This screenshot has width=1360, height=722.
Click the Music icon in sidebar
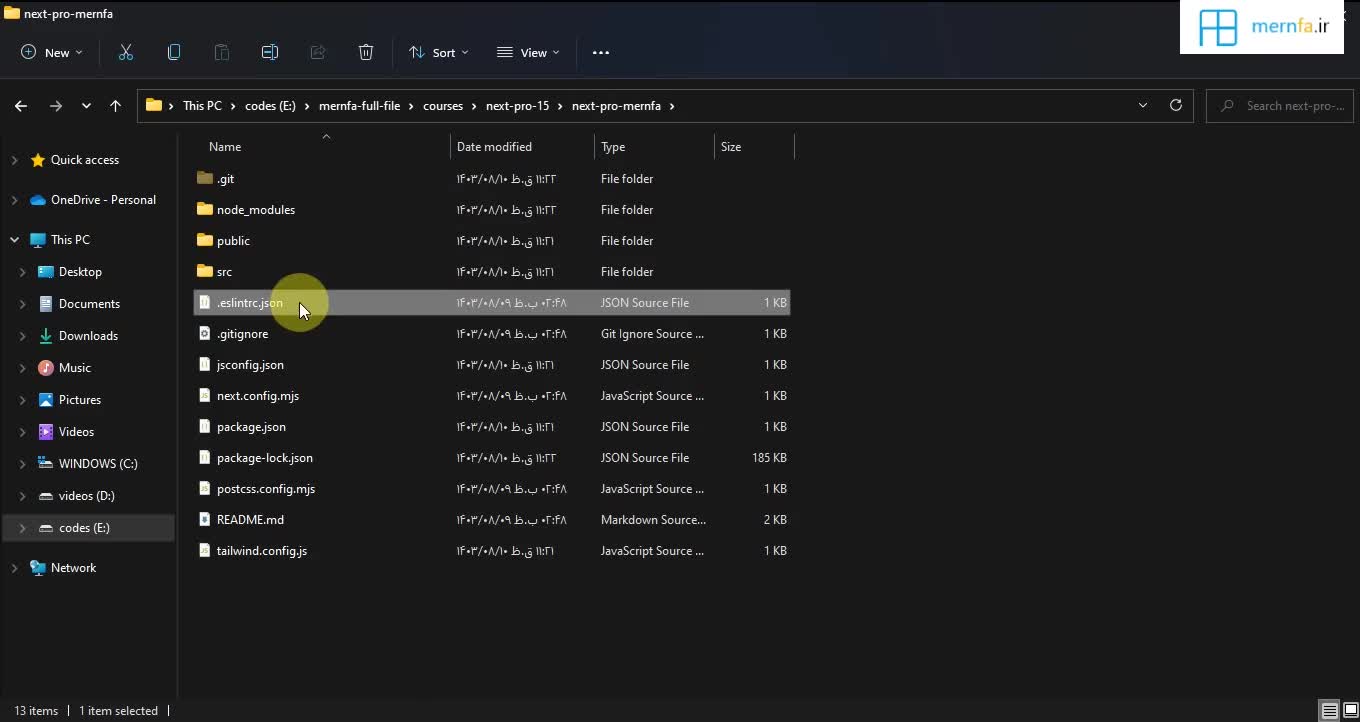coord(45,368)
